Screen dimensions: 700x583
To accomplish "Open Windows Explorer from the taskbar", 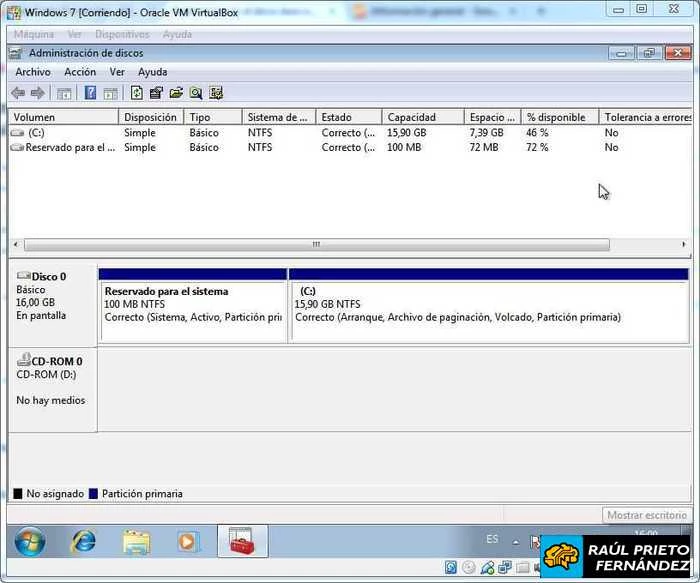I will (x=137, y=541).
